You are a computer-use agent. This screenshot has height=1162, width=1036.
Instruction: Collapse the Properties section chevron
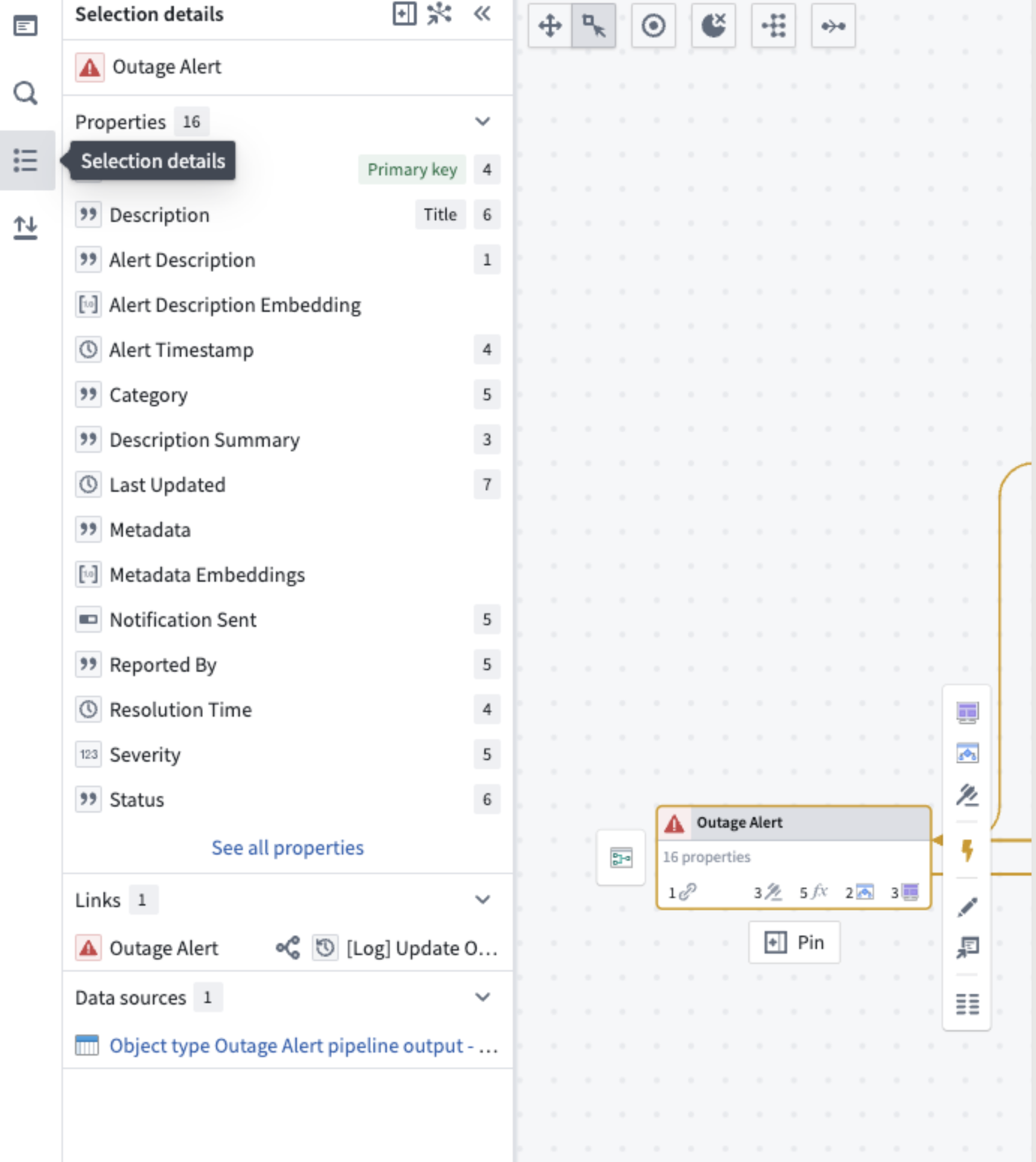[483, 121]
